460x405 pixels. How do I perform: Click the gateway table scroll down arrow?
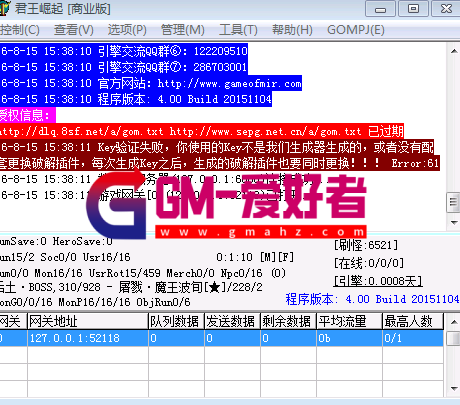click(454, 389)
